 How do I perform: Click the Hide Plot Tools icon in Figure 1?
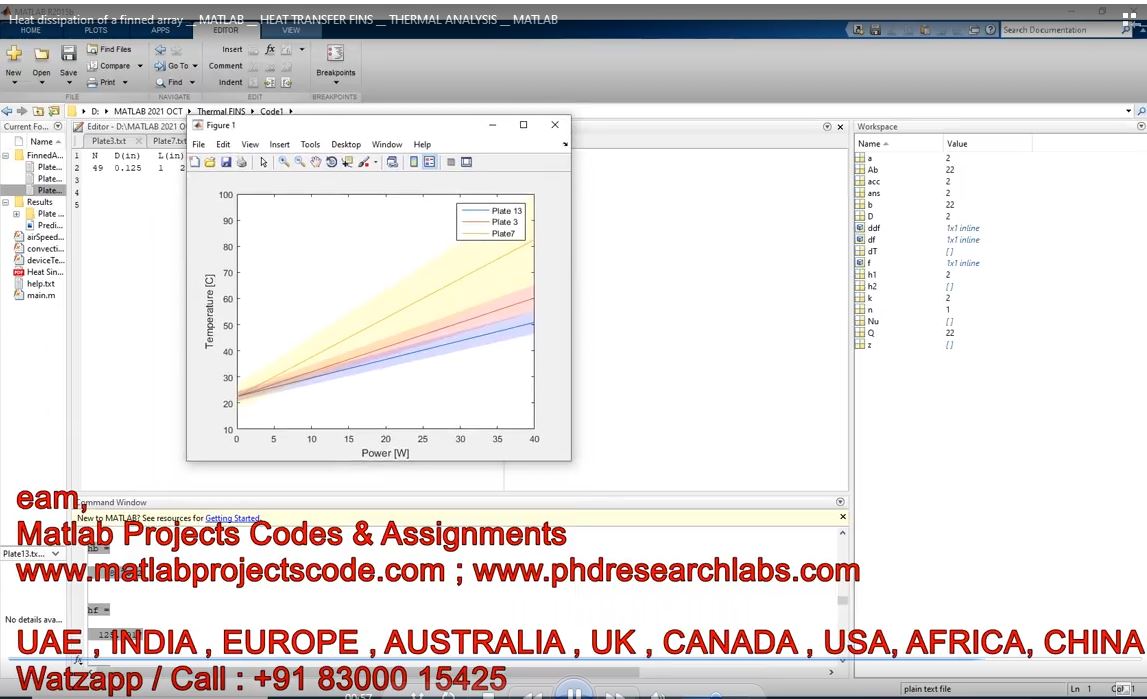451,162
